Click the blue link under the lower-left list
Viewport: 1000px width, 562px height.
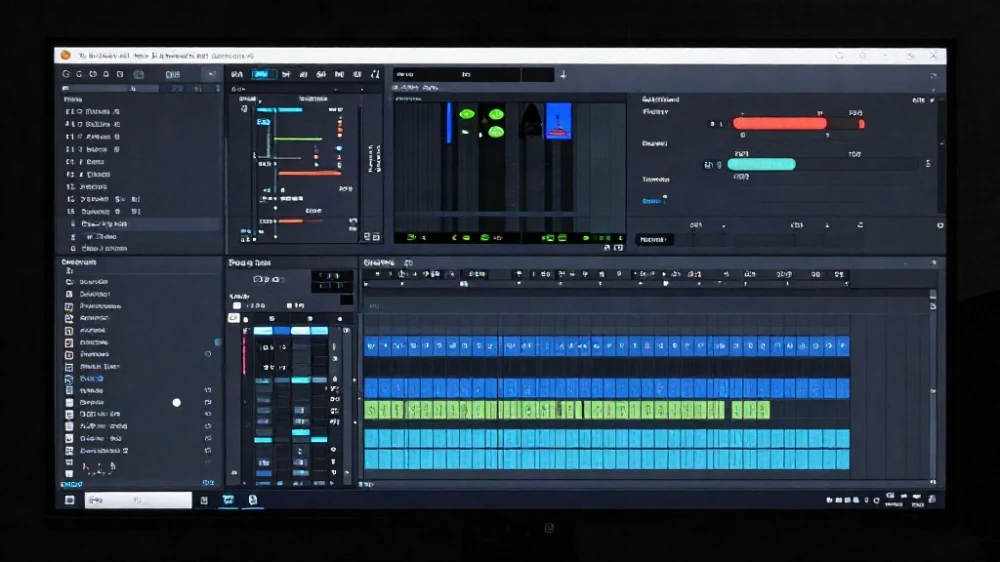click(71, 484)
